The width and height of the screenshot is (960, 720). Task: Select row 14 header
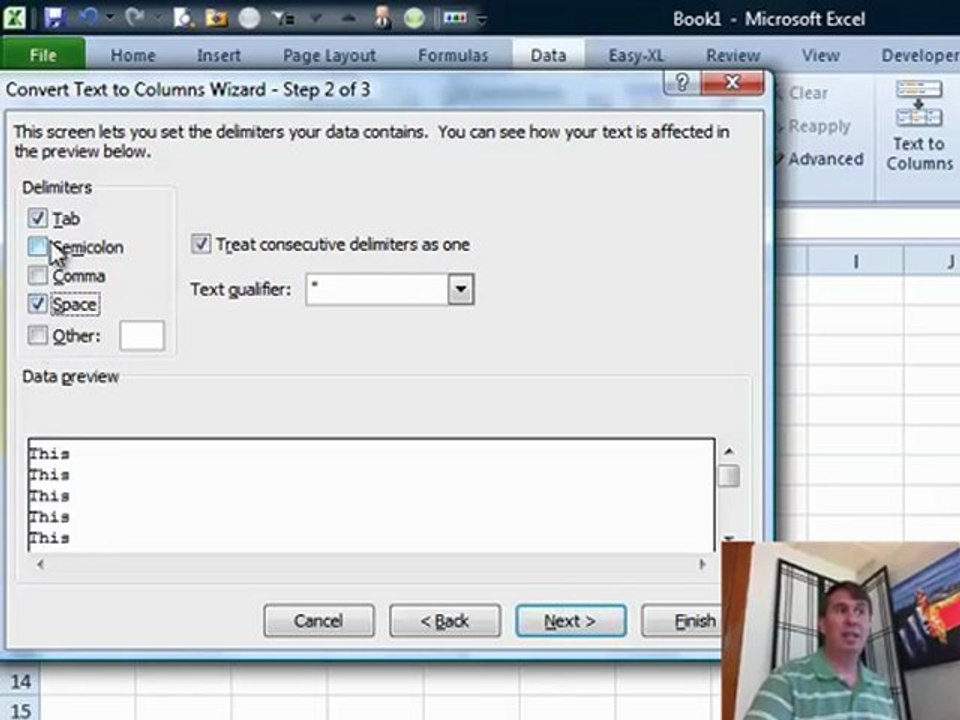point(20,681)
